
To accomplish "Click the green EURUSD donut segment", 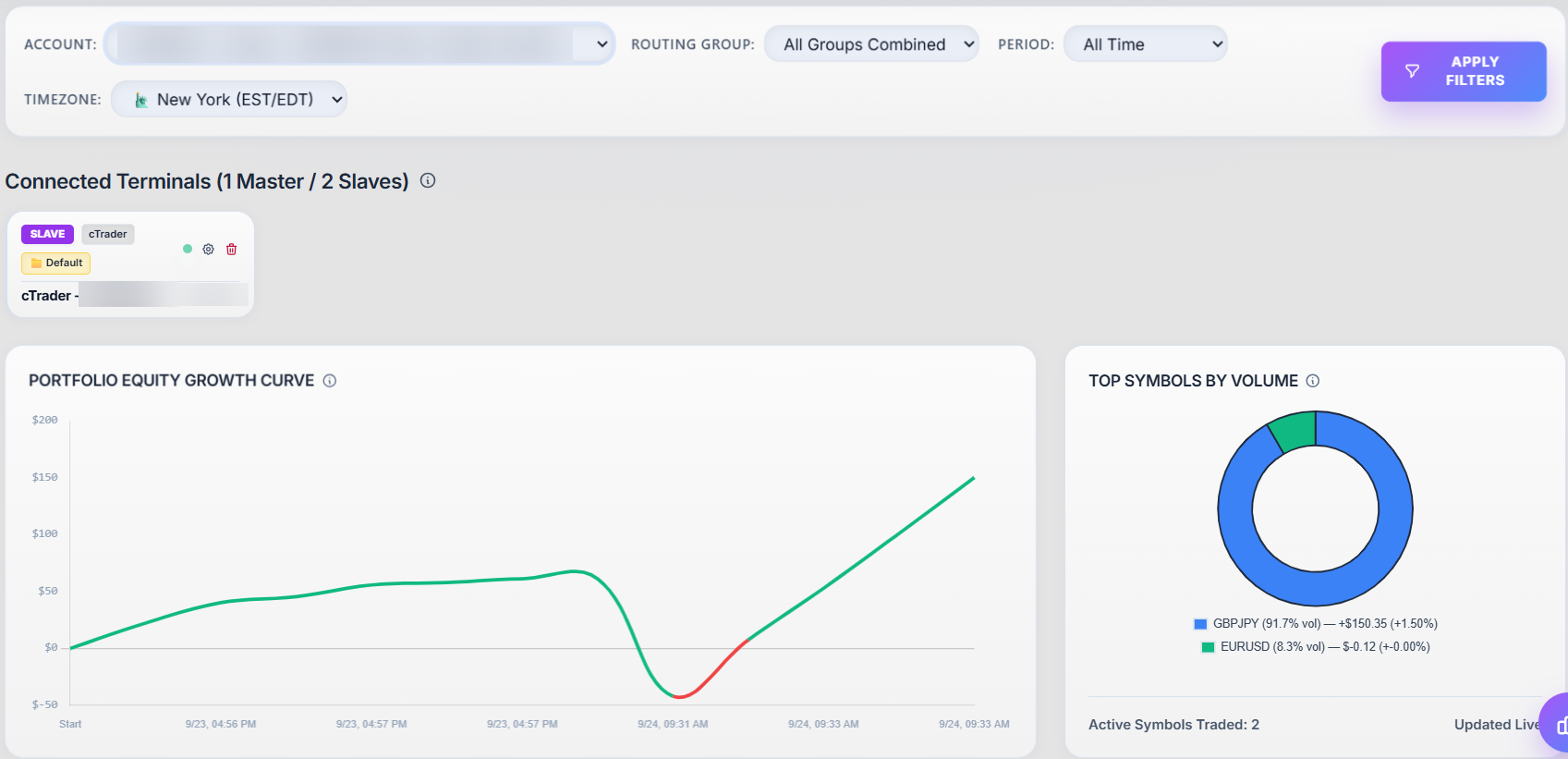I will tap(1294, 430).
